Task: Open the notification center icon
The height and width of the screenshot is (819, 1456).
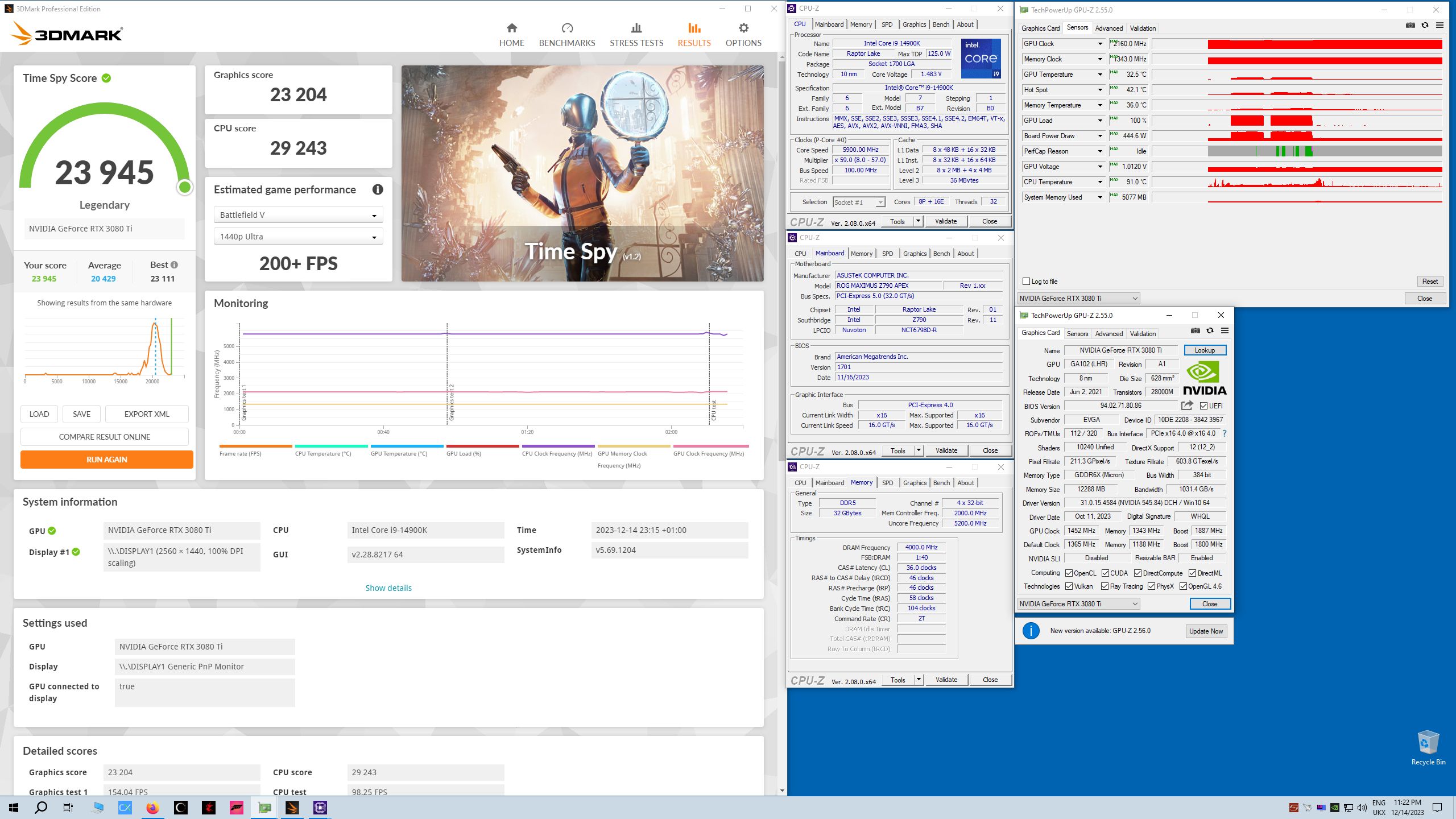Action: click(x=1437, y=808)
